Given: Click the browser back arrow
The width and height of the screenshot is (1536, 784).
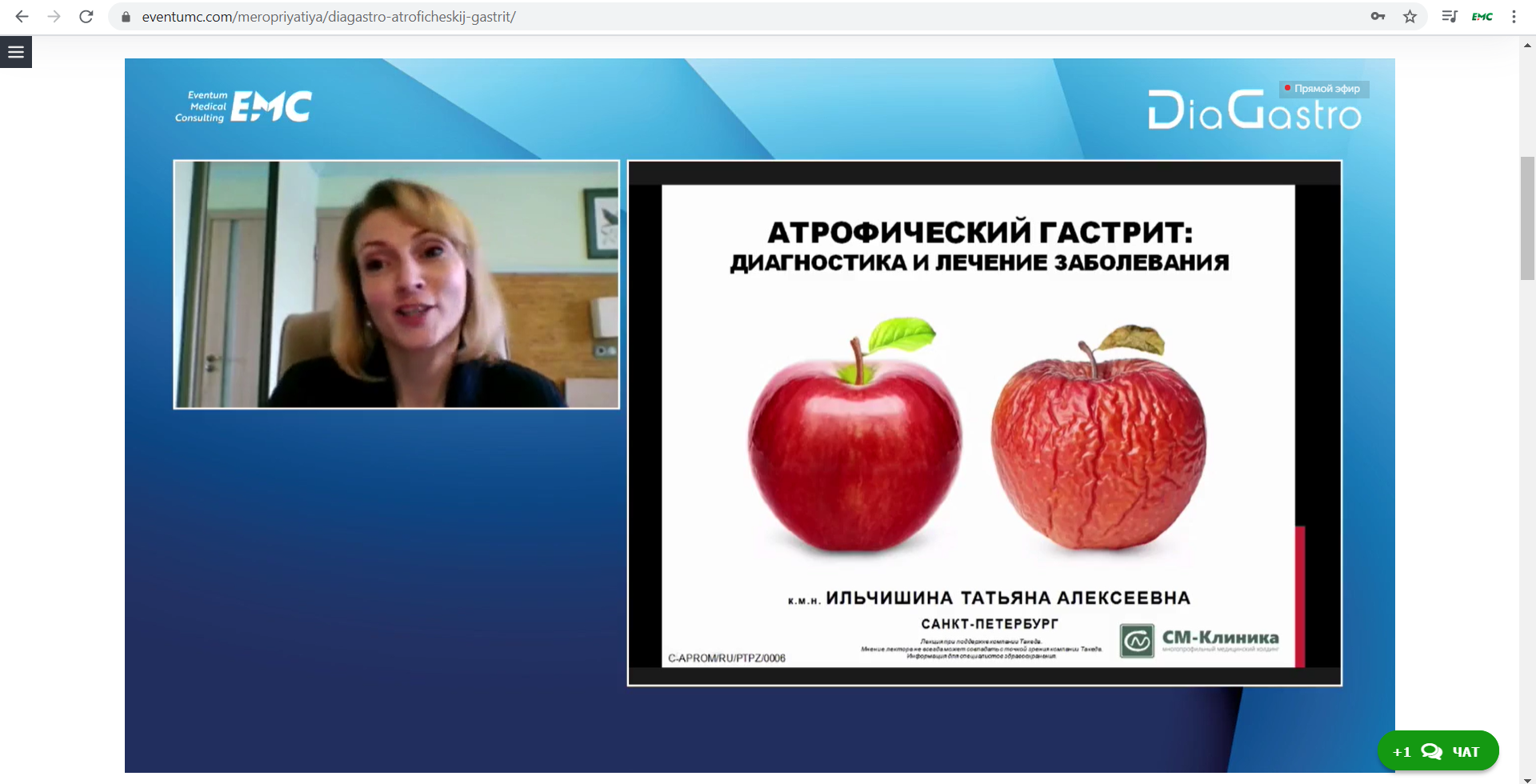Looking at the screenshot, I should 22,17.
